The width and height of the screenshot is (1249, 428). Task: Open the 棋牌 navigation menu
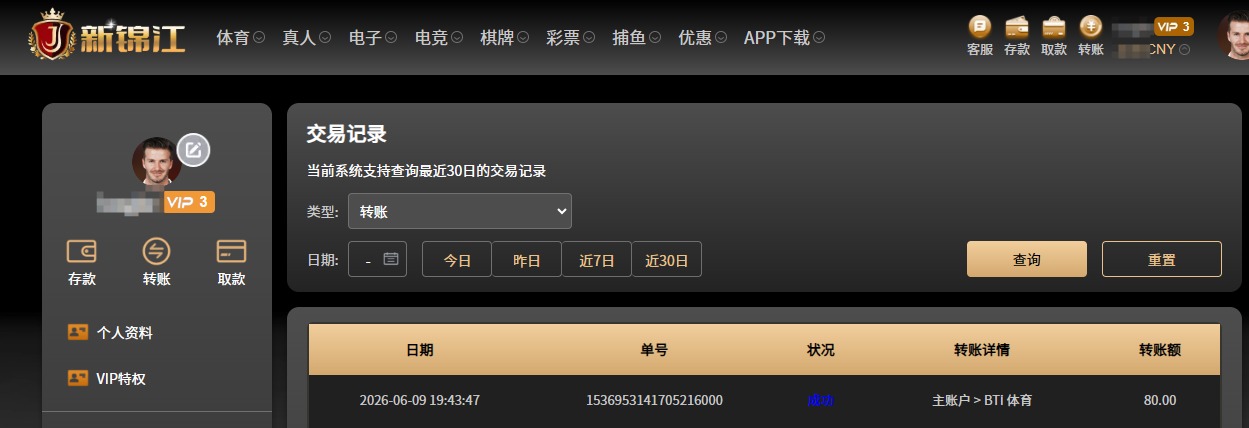505,38
